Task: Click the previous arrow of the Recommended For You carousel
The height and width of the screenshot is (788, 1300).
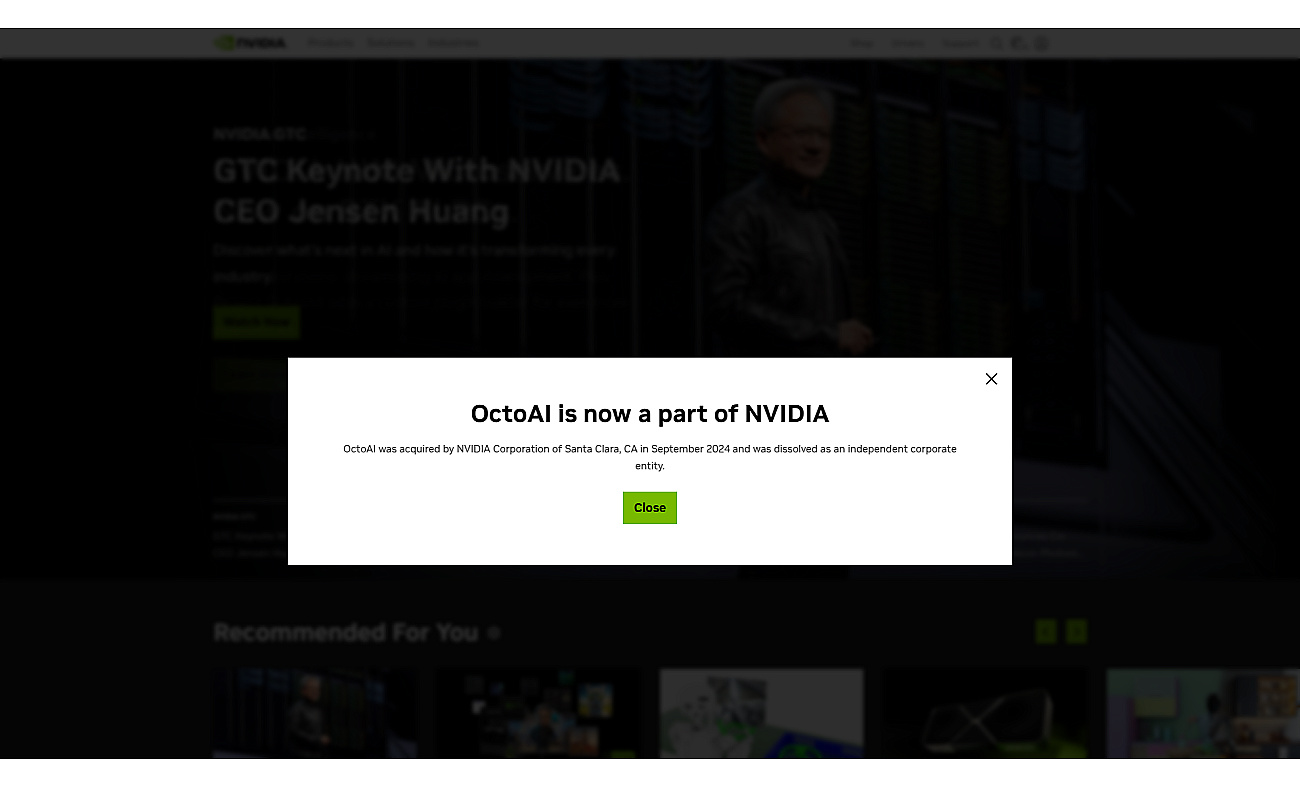Action: [1046, 632]
